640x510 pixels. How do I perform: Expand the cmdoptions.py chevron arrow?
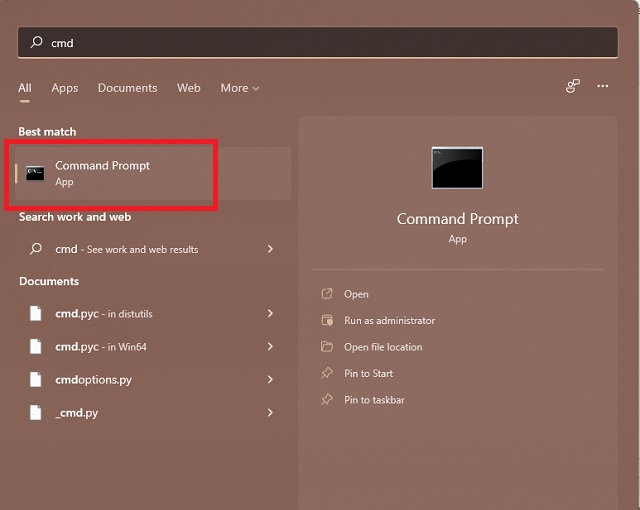[x=270, y=380]
